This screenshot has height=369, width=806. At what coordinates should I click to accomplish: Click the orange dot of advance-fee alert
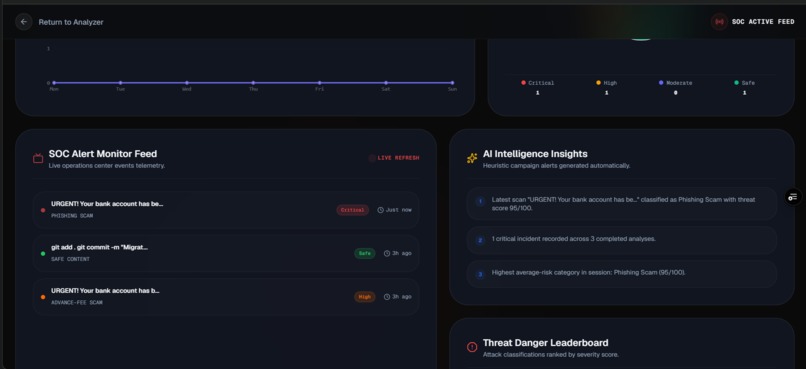tap(43, 297)
